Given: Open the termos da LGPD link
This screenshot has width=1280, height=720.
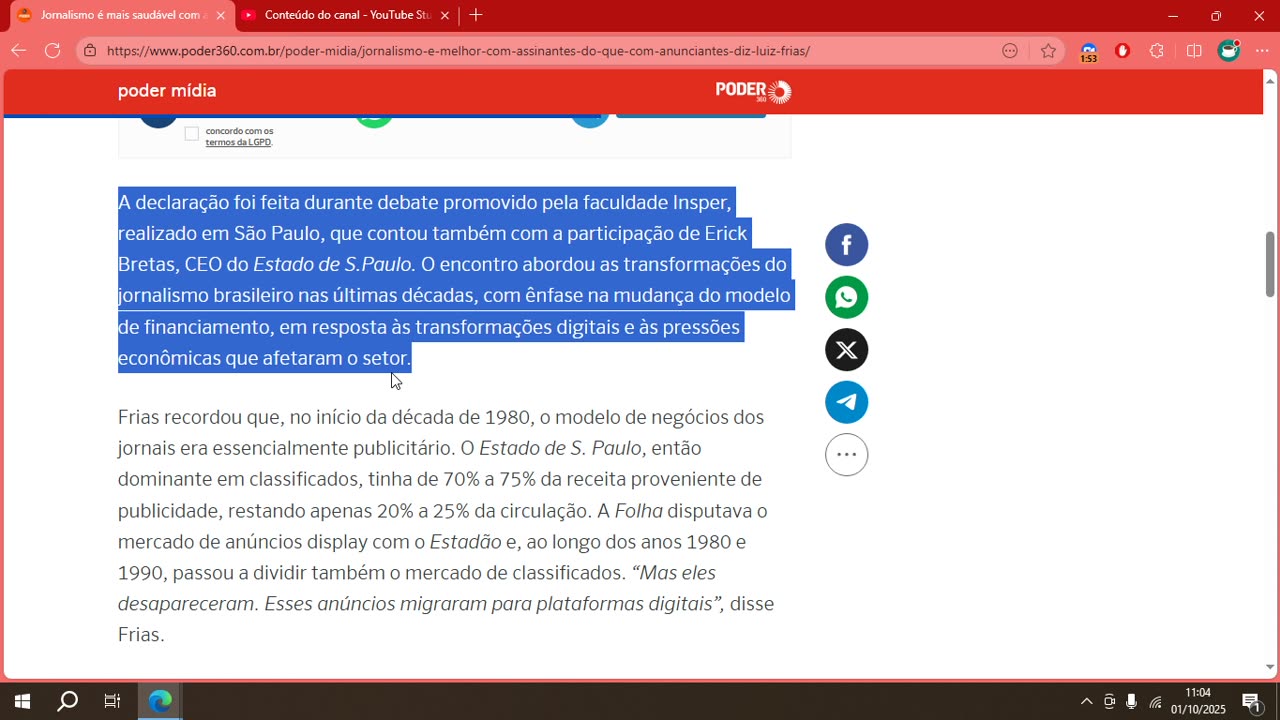Looking at the screenshot, I should click(x=238, y=142).
